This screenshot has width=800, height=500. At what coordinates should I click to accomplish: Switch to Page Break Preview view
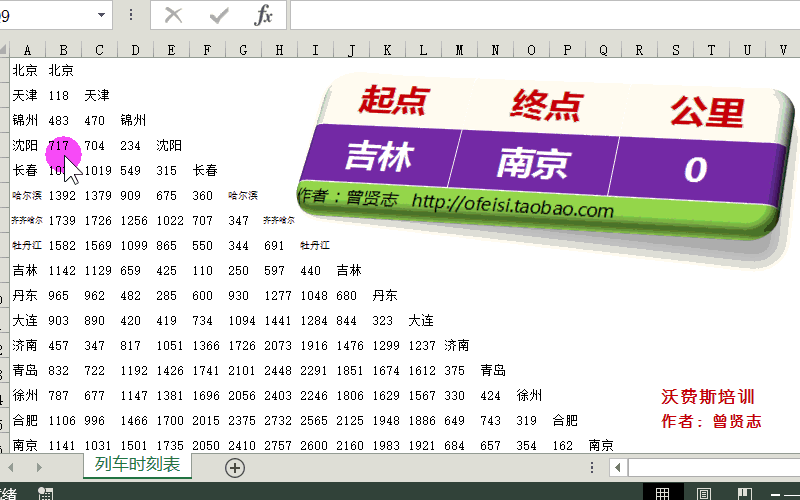point(745,493)
